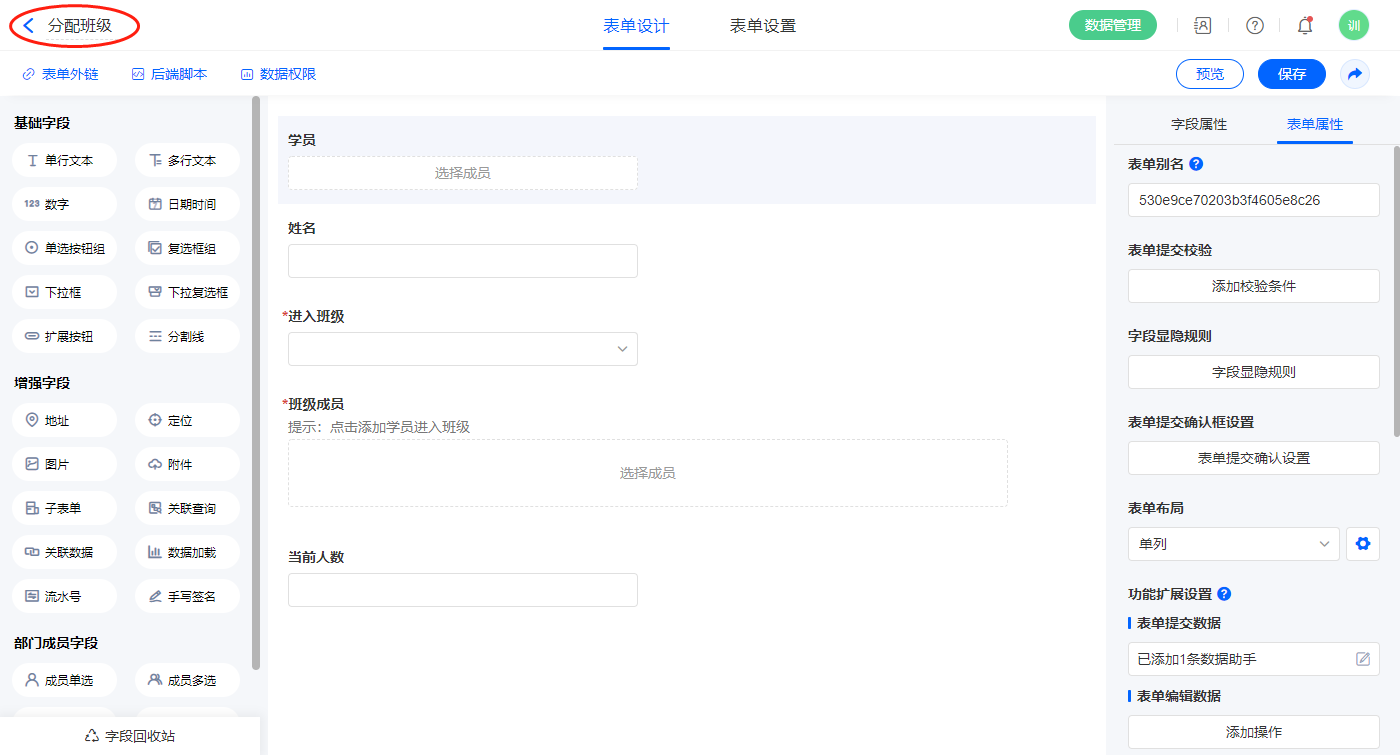Add a 单选按钮组 field
The image size is (1400, 755).
pos(65,248)
